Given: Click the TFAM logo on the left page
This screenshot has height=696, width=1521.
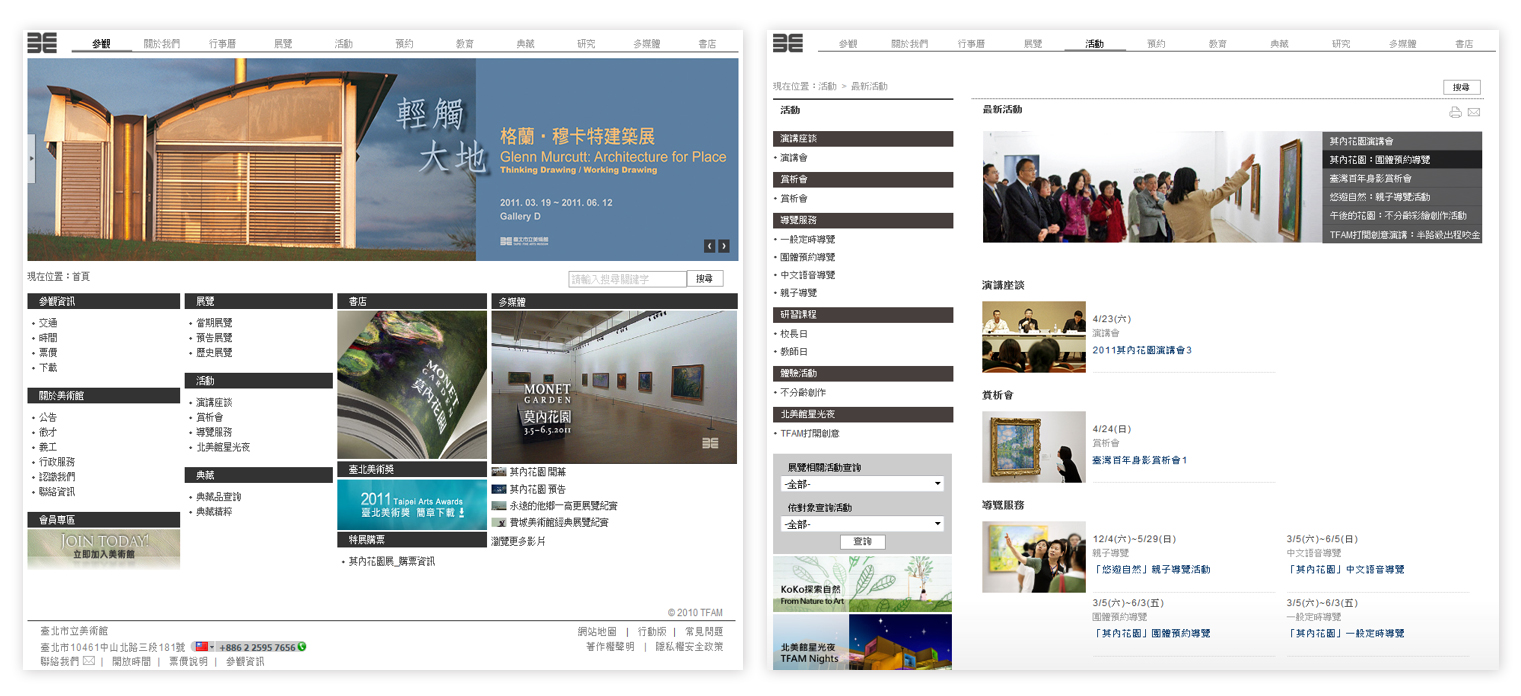Looking at the screenshot, I should pyautogui.click(x=42, y=42).
